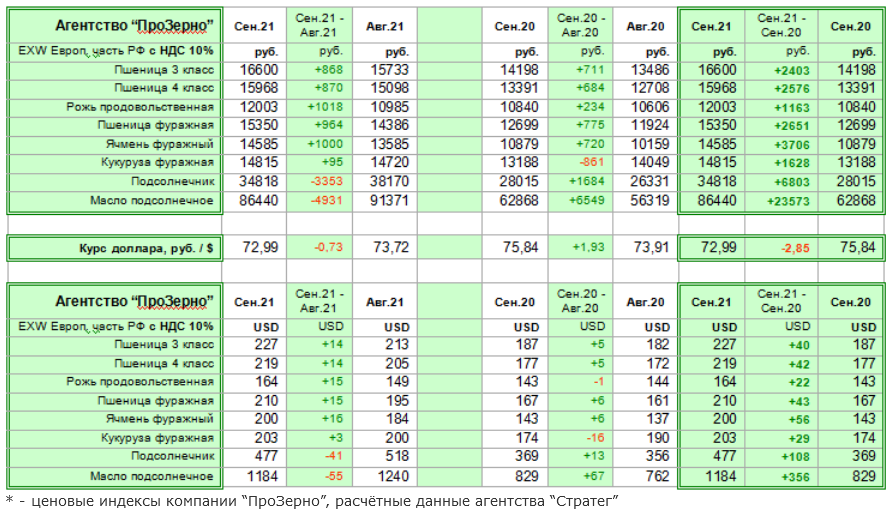Select the ruble price 16600 for Пшеница 3 класс
892x519 pixels.
pos(259,70)
